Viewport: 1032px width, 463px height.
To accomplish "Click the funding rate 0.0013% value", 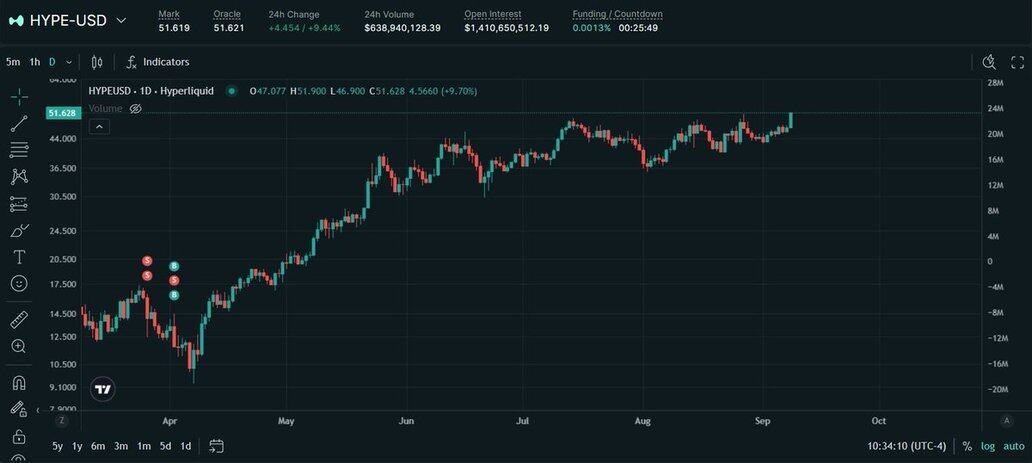I will (591, 28).
